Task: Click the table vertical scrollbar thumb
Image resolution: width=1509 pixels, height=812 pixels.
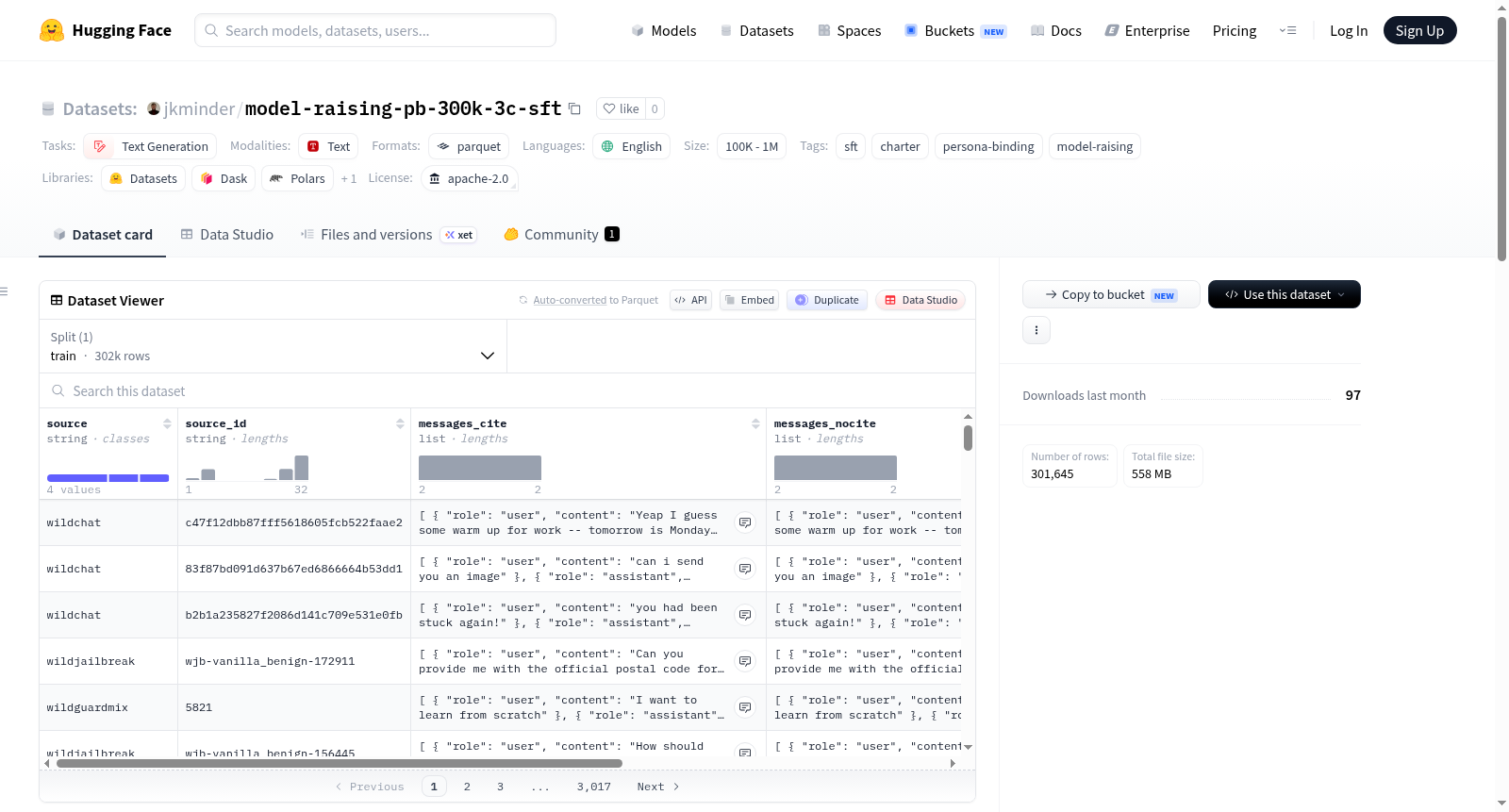Action: pyautogui.click(x=968, y=438)
